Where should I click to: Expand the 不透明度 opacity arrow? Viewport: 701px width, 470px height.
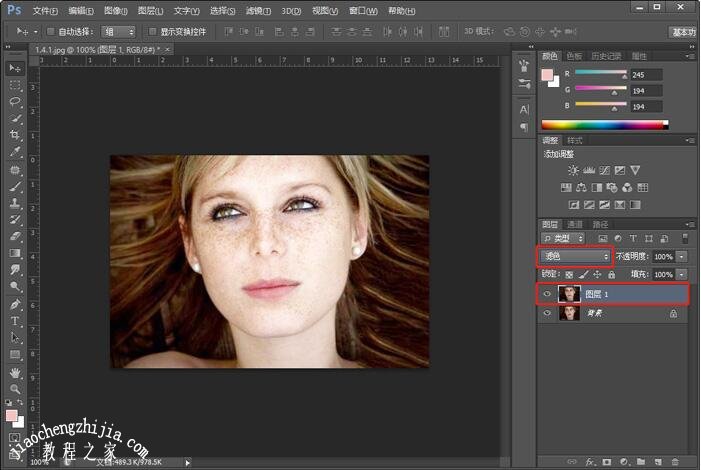pyautogui.click(x=682, y=257)
